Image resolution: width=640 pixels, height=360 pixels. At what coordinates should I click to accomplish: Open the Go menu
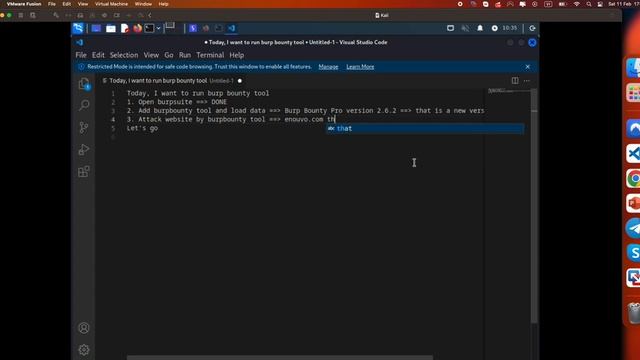pyautogui.click(x=169, y=55)
